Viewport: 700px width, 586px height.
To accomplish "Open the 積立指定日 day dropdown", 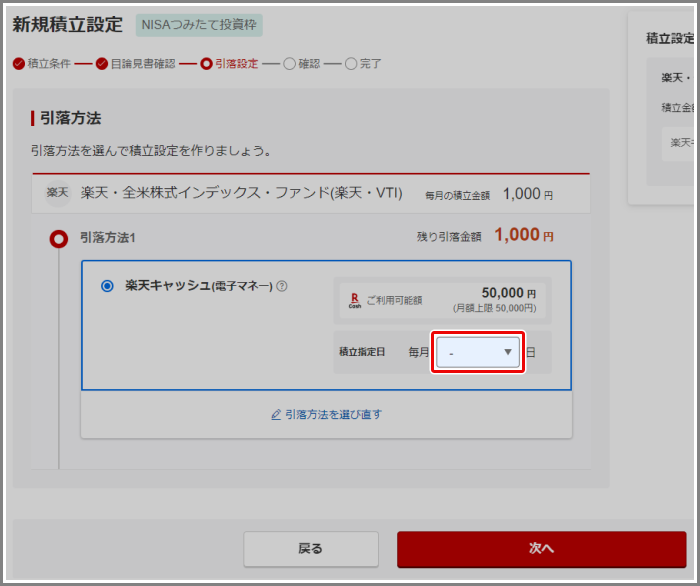I will click(x=478, y=353).
